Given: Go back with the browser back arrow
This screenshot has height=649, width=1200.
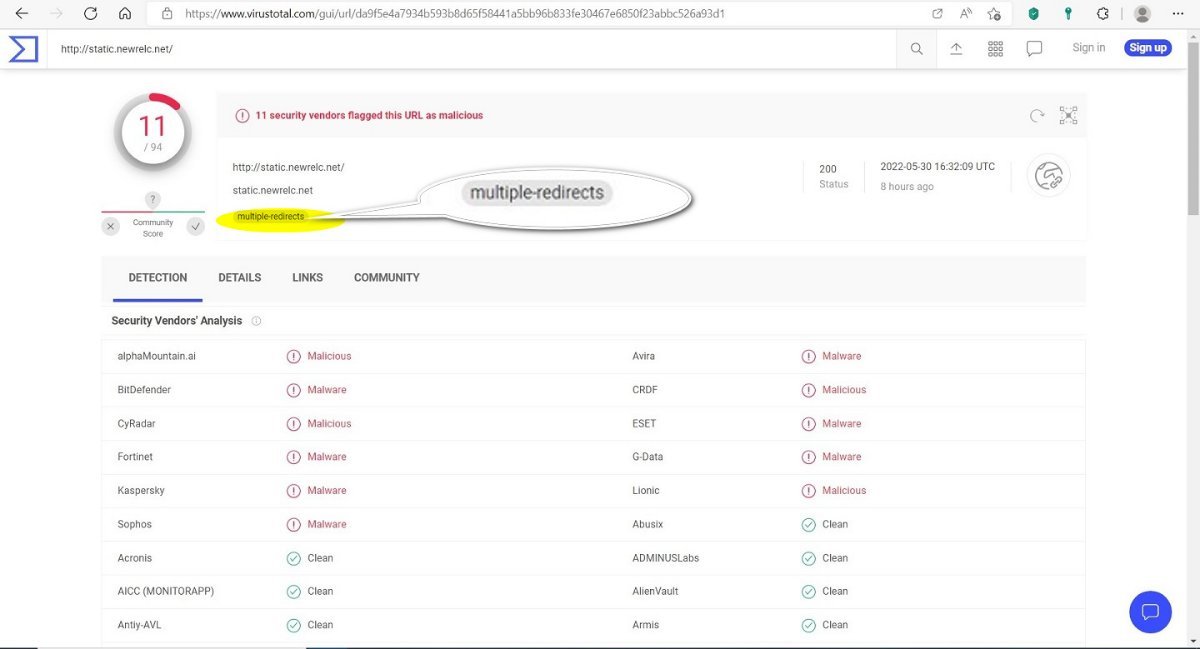Looking at the screenshot, I should point(22,14).
